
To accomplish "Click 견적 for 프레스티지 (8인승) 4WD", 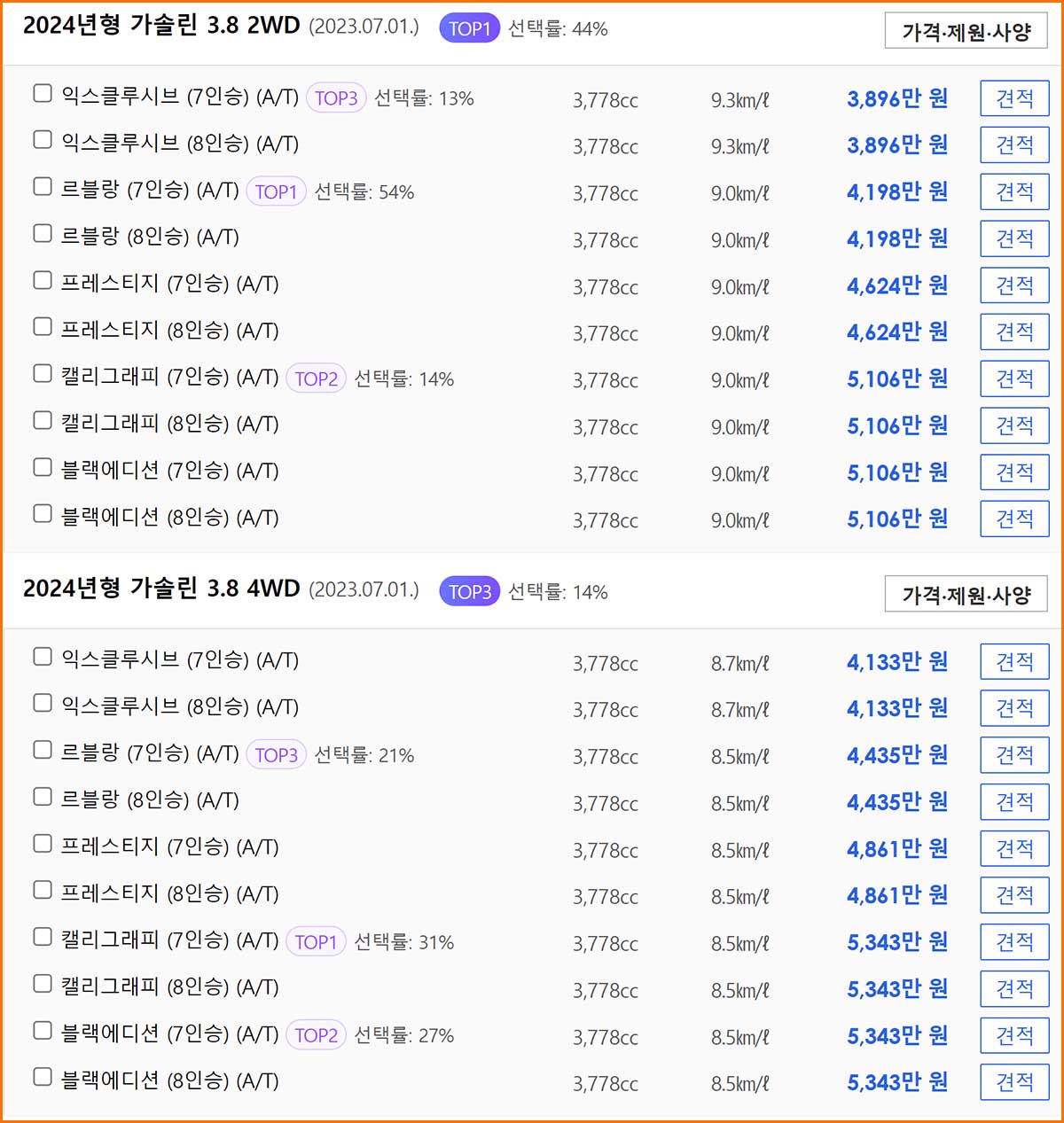I will 1013,894.
